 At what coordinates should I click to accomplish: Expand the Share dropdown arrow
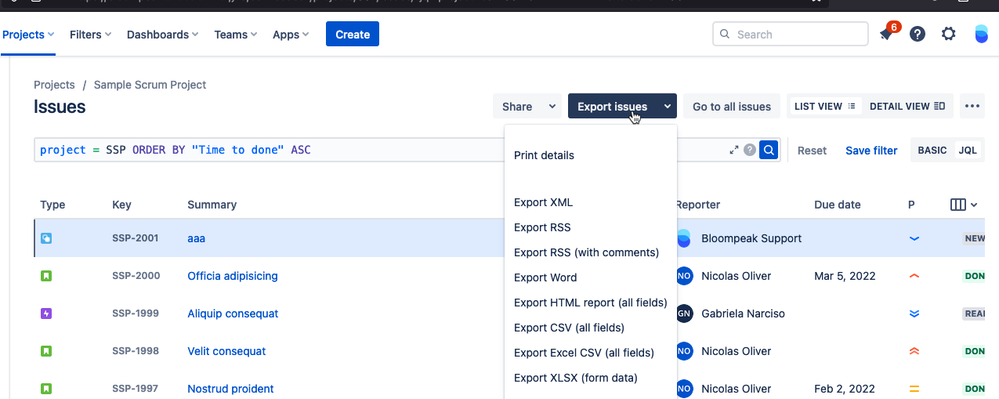[x=552, y=106]
